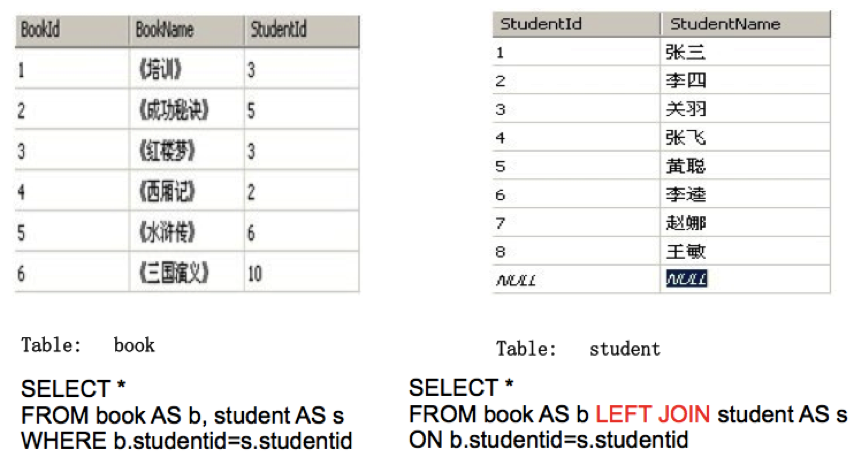Click the "Table: student" caption

[578, 349]
